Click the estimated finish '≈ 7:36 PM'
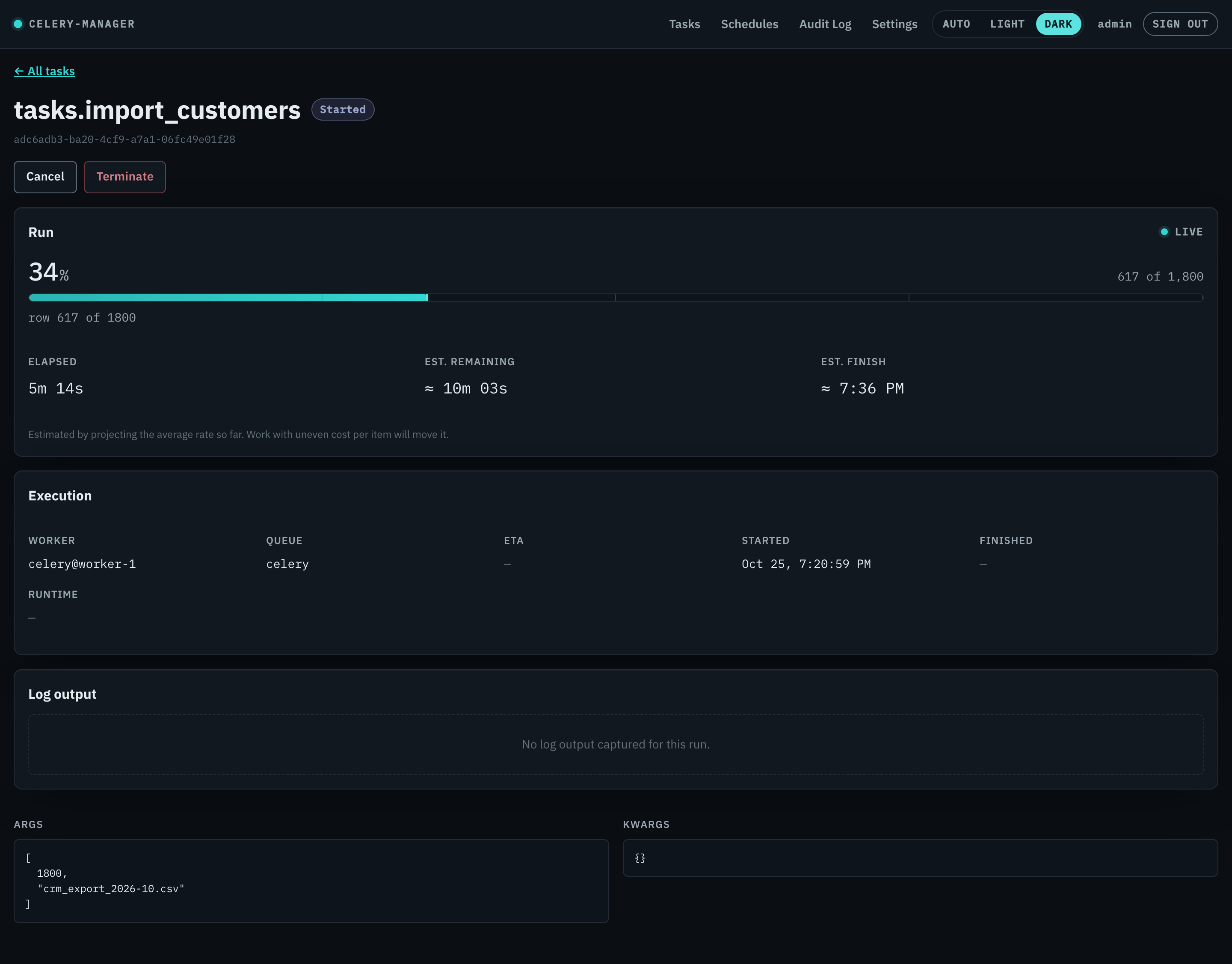The height and width of the screenshot is (964, 1232). coord(862,388)
